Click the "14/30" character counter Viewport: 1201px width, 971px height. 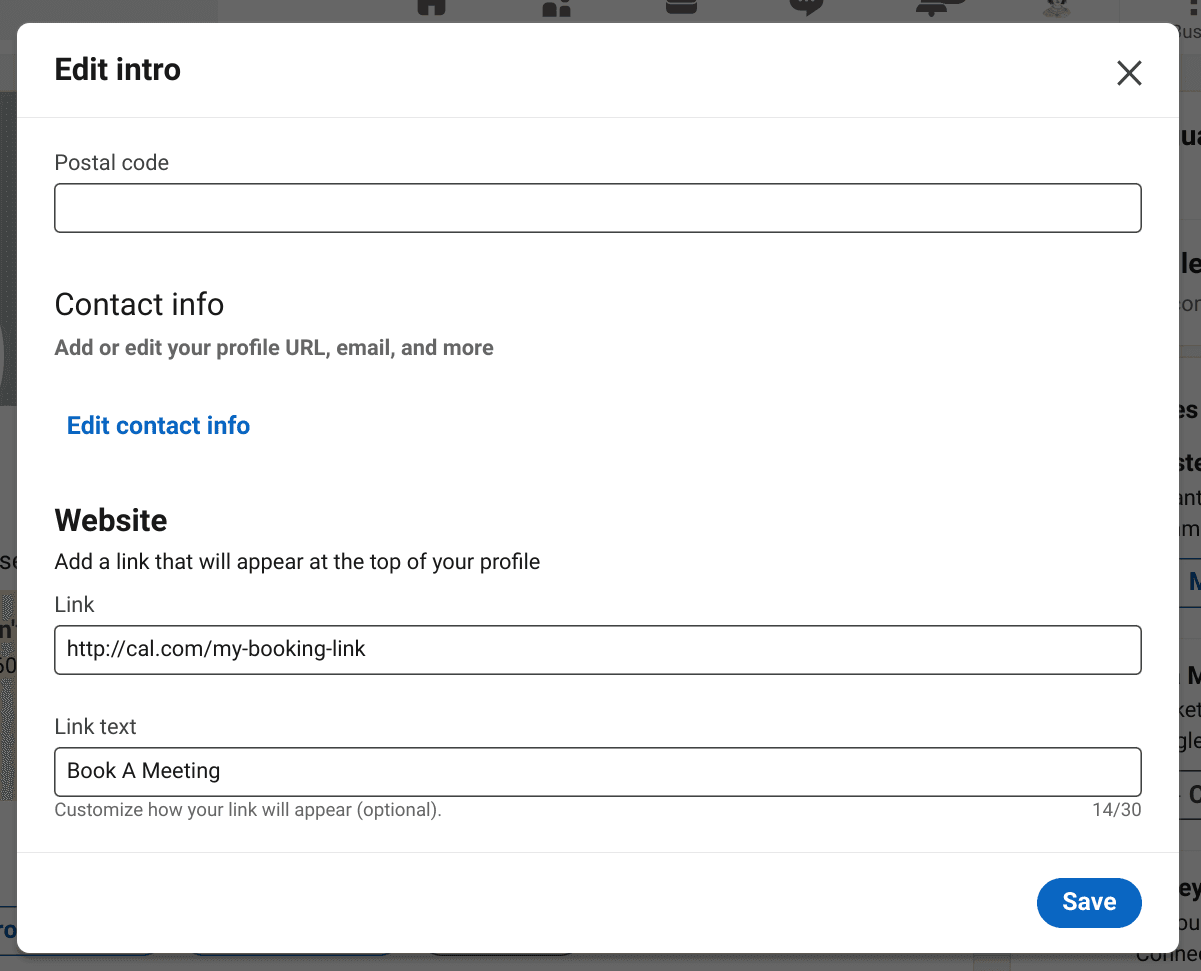1116,810
